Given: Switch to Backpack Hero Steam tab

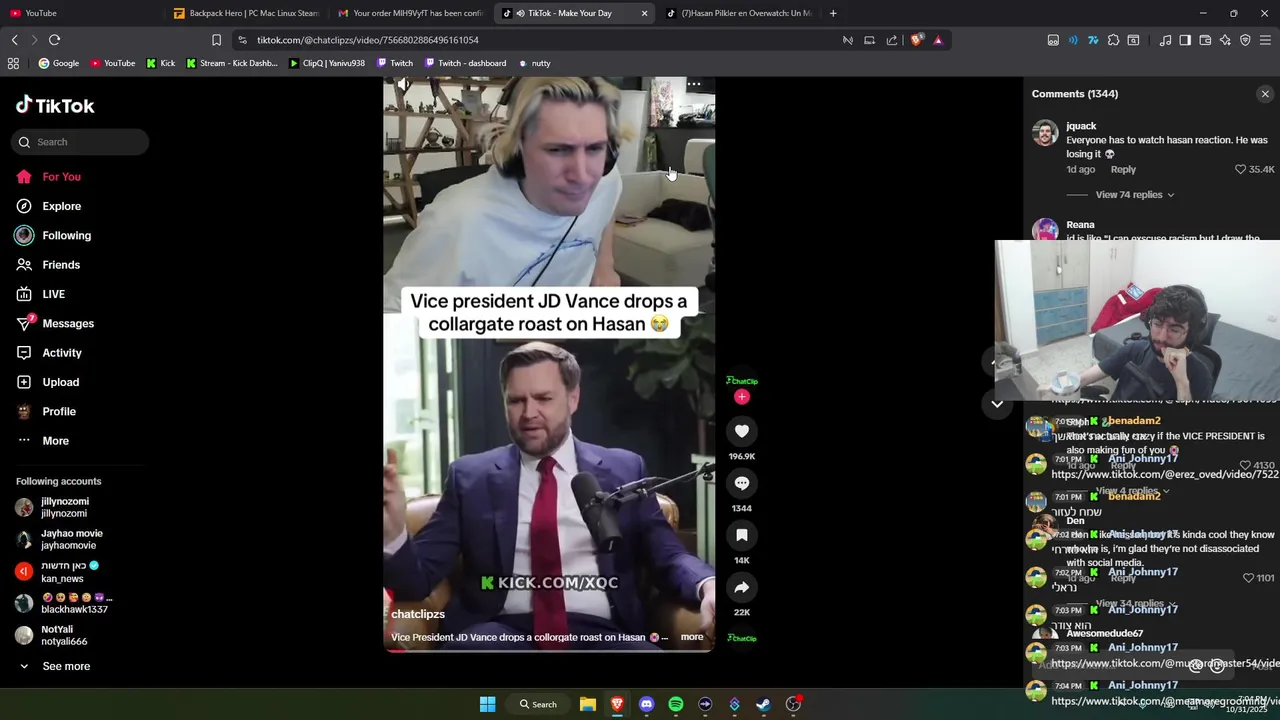Looking at the screenshot, I should (x=245, y=13).
